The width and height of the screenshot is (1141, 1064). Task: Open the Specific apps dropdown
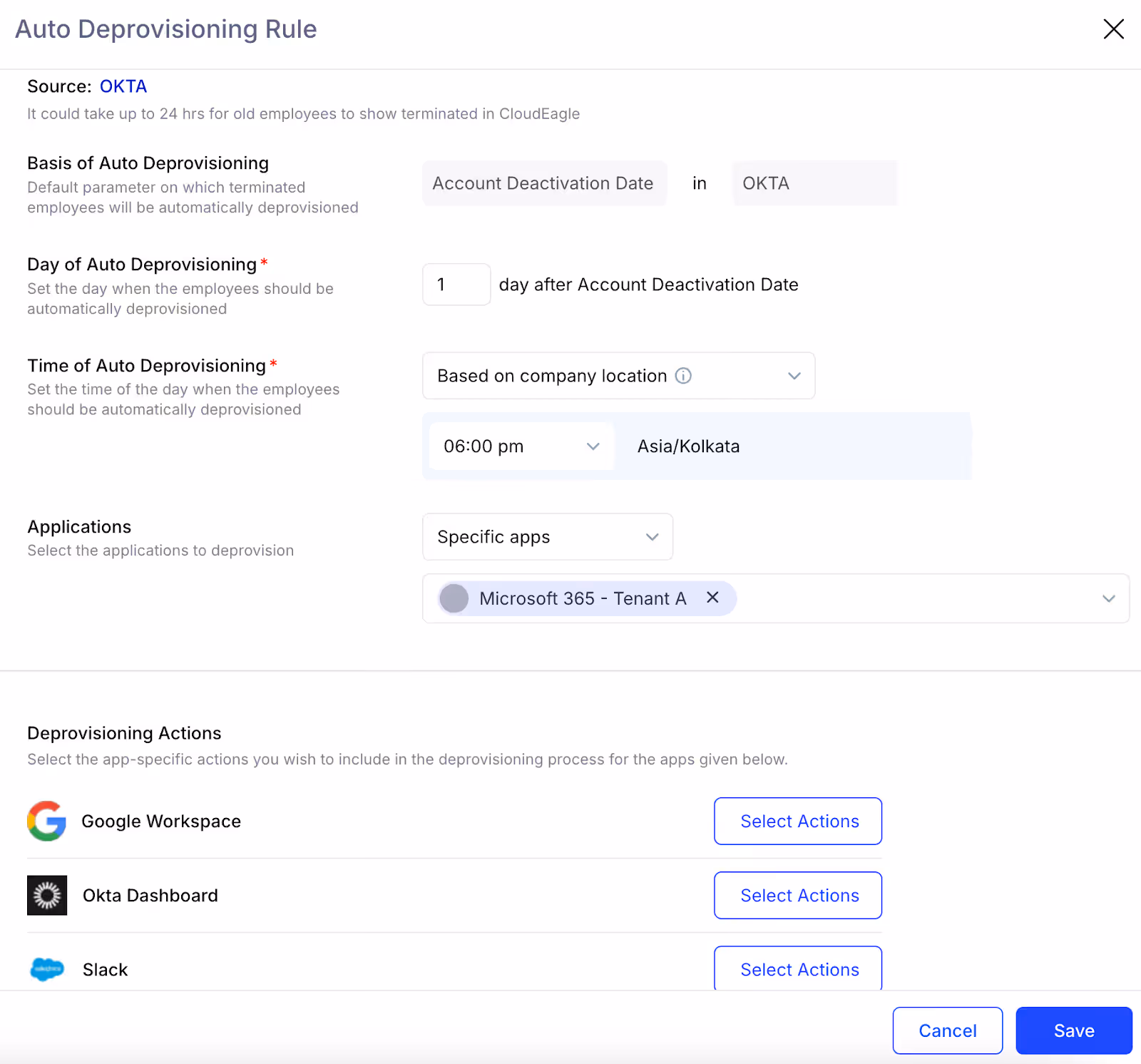(548, 537)
